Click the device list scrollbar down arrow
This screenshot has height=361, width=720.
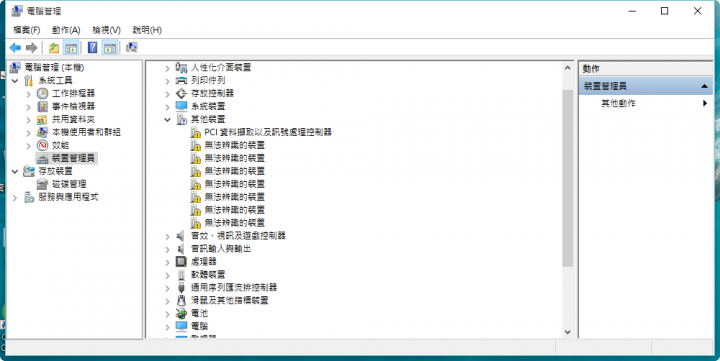[x=568, y=332]
